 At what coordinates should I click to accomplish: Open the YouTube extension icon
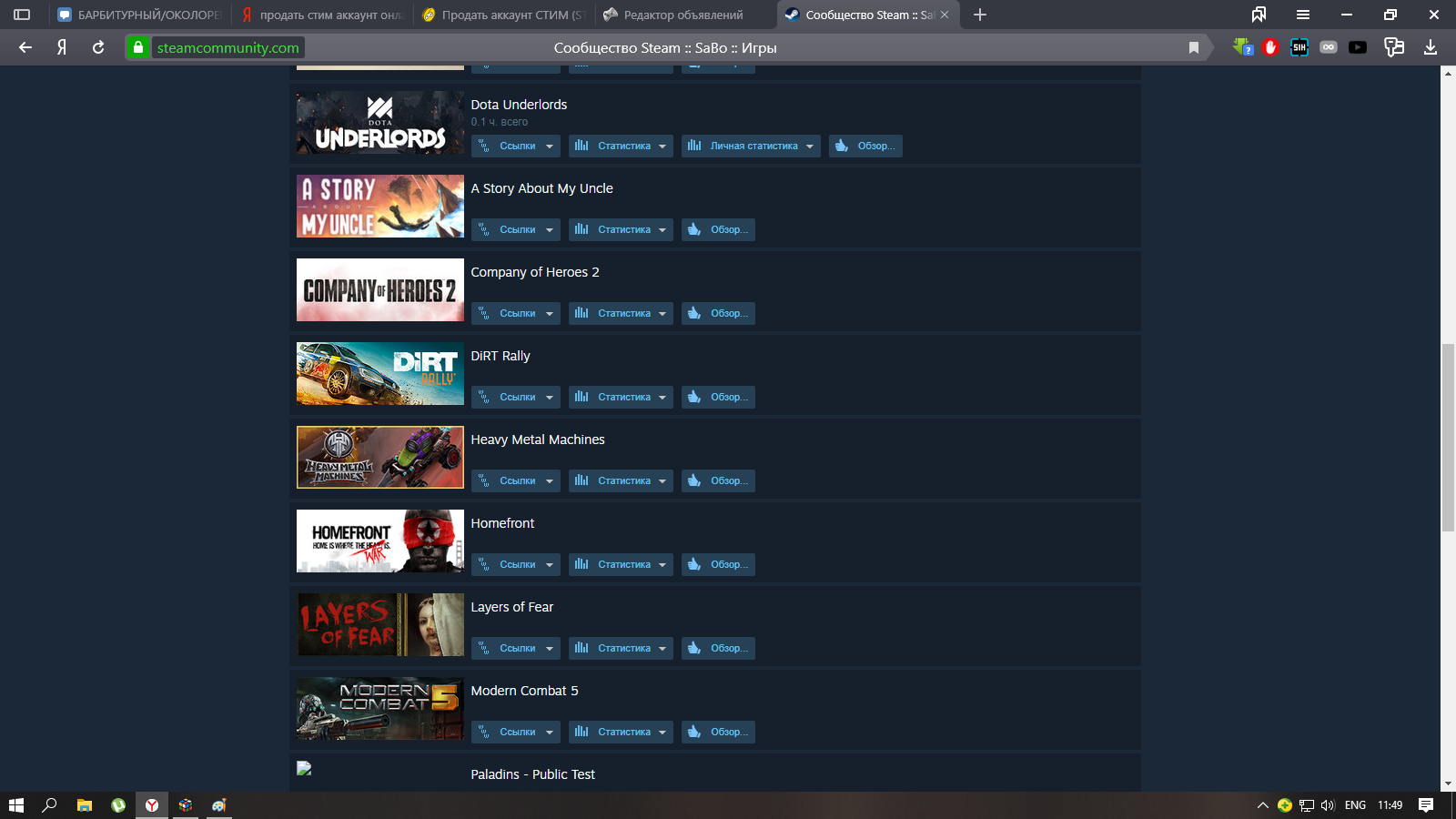(1358, 47)
